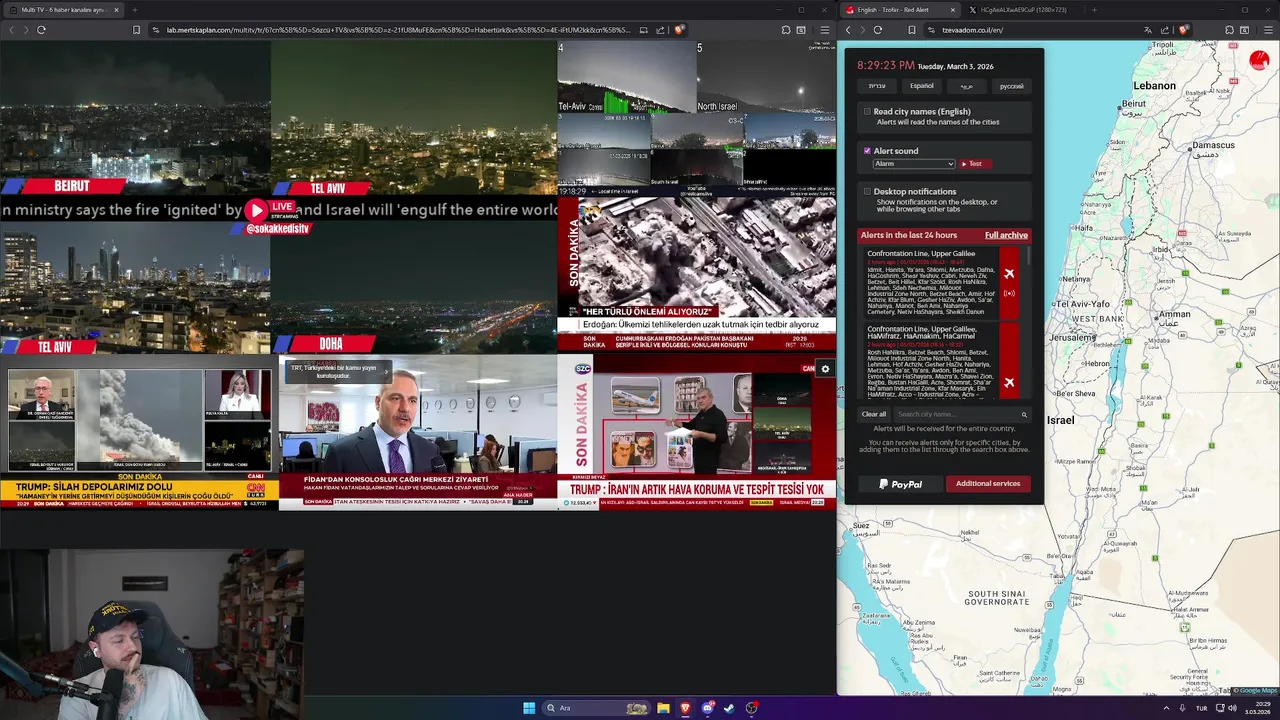1280x720 pixels.
Task: Open the Windows Start menu
Action: [529, 708]
